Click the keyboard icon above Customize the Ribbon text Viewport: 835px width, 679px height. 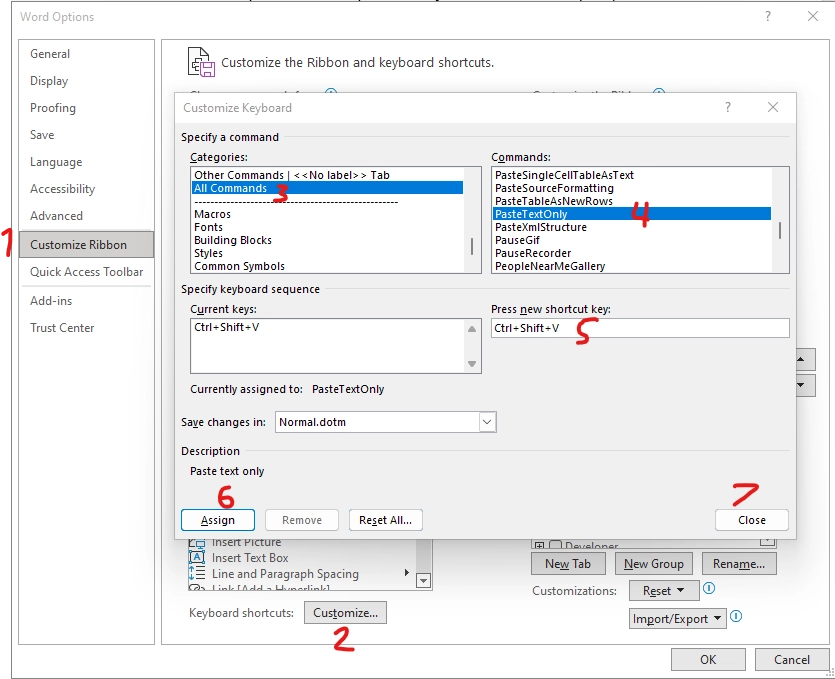click(200, 62)
